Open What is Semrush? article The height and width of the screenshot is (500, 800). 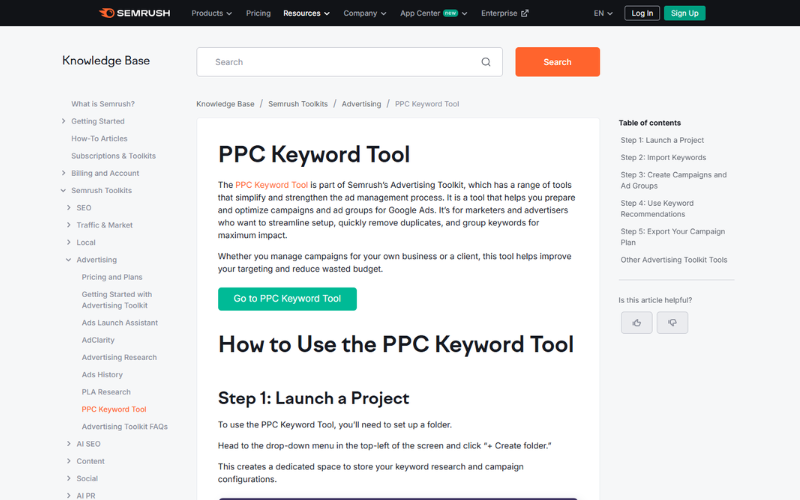pos(103,104)
